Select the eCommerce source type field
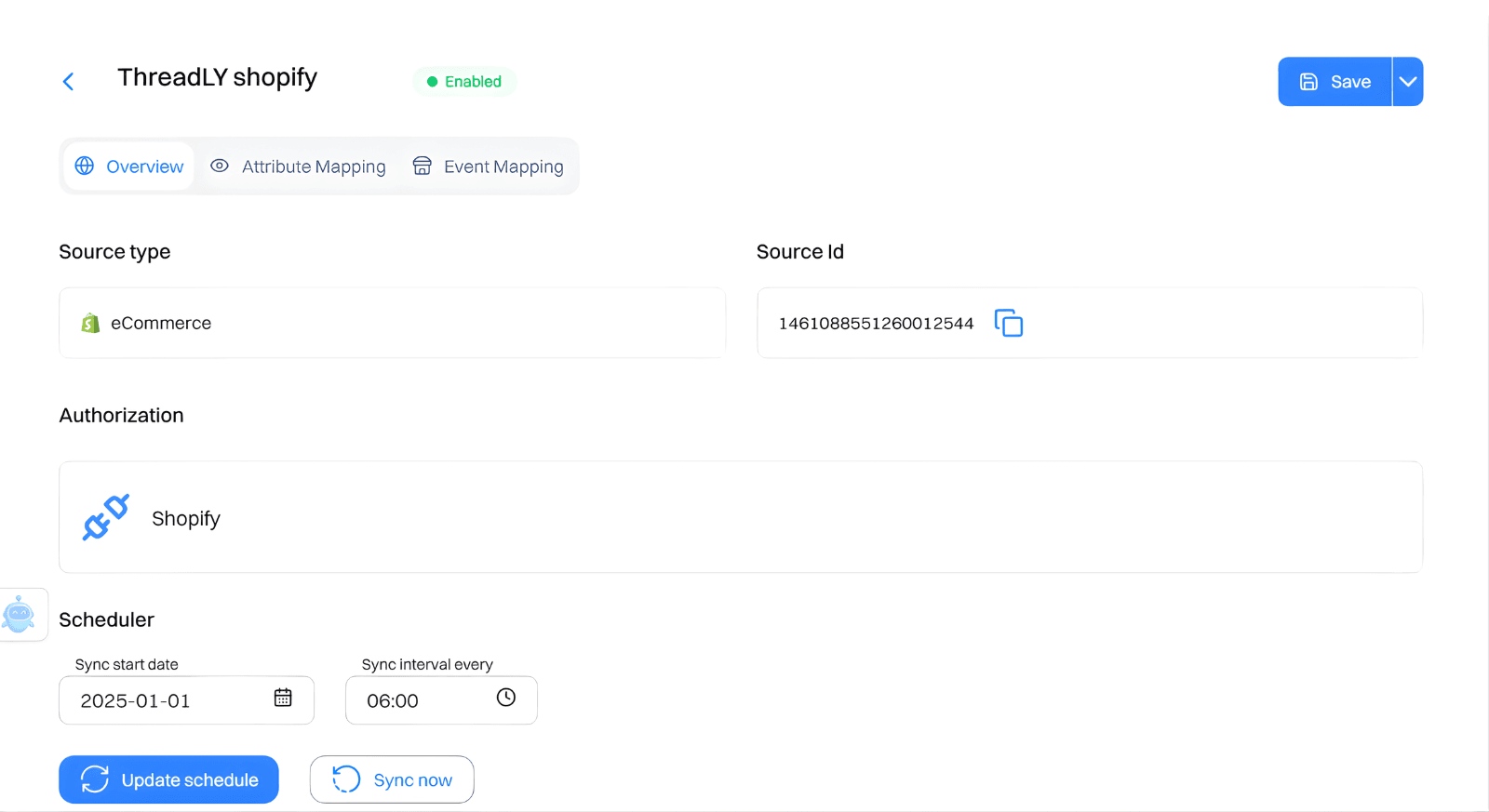1489x812 pixels. click(x=392, y=323)
